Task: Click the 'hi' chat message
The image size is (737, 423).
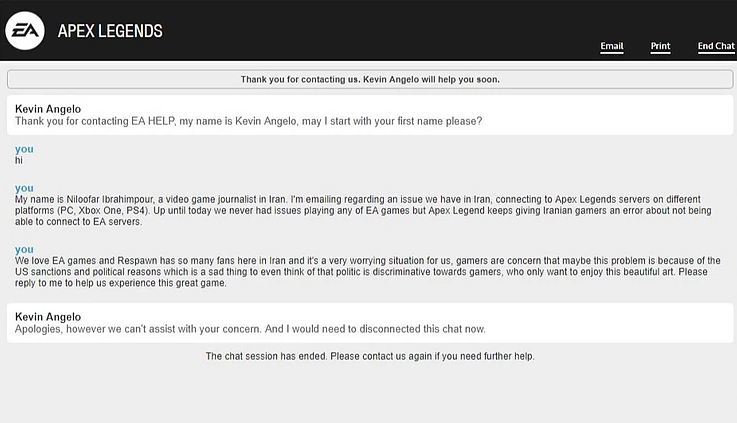Action: [x=20, y=160]
